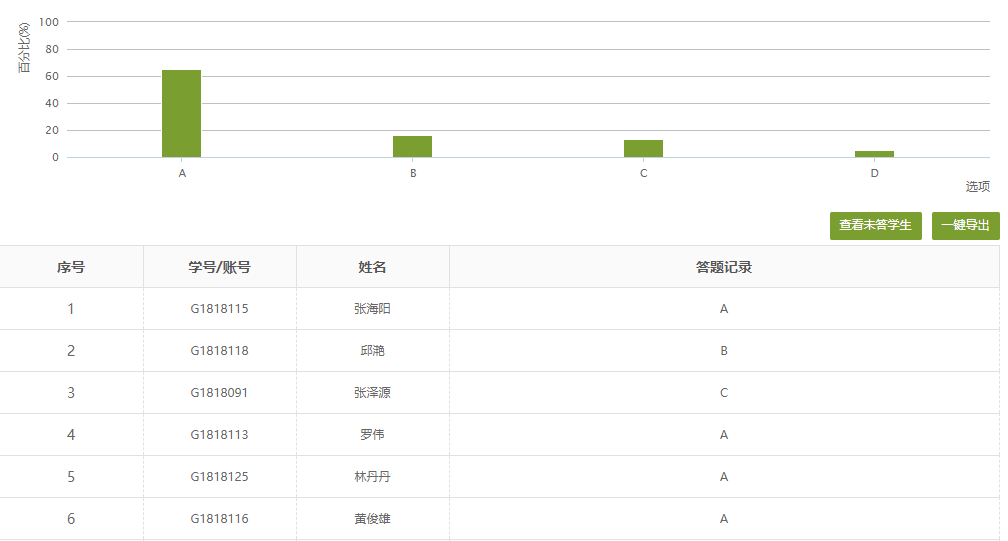Click the 选项 x-axis title

(977, 187)
